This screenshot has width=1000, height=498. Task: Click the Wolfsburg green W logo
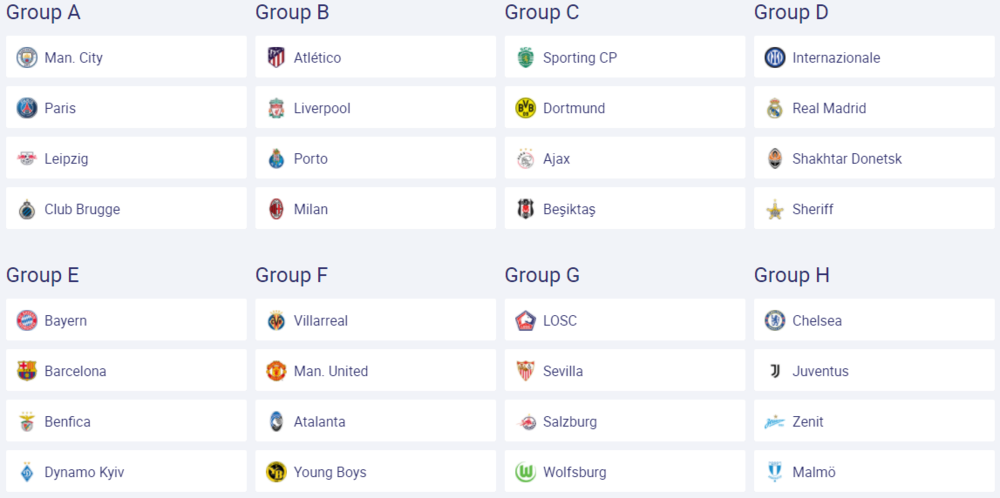pyautogui.click(x=525, y=472)
